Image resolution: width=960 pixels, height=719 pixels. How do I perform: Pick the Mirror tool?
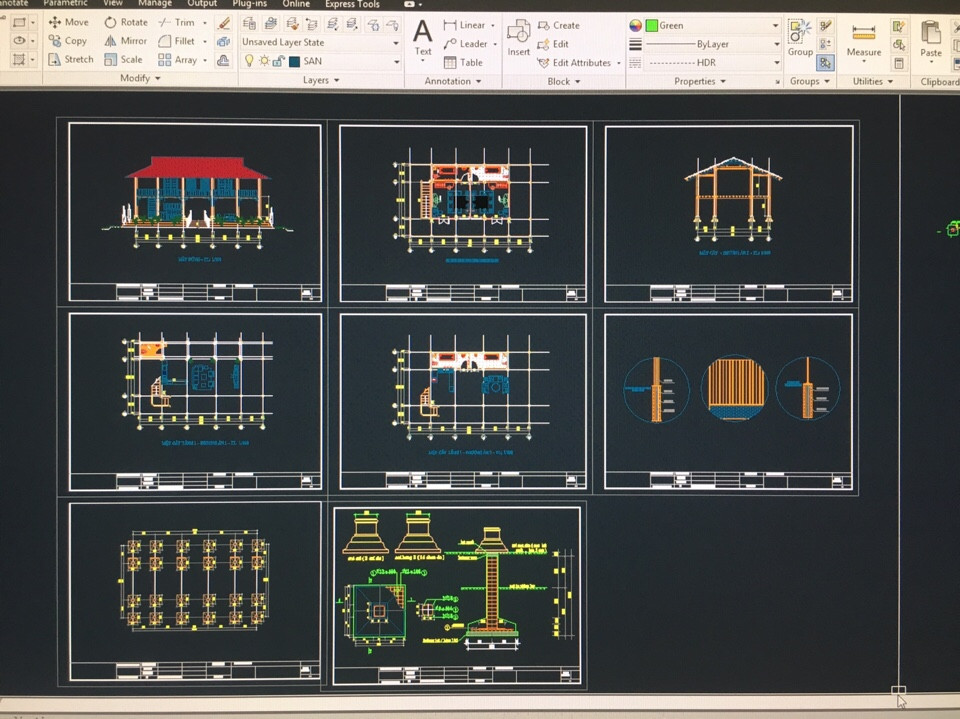125,41
